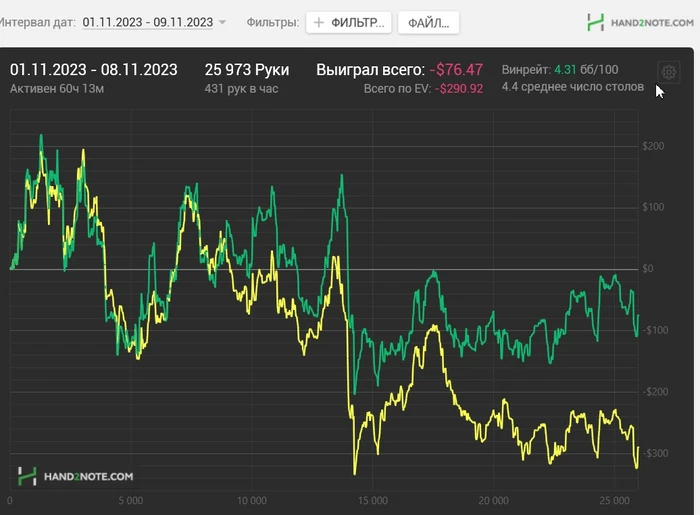Select the 25 000 x-axis tick label

(x=614, y=501)
